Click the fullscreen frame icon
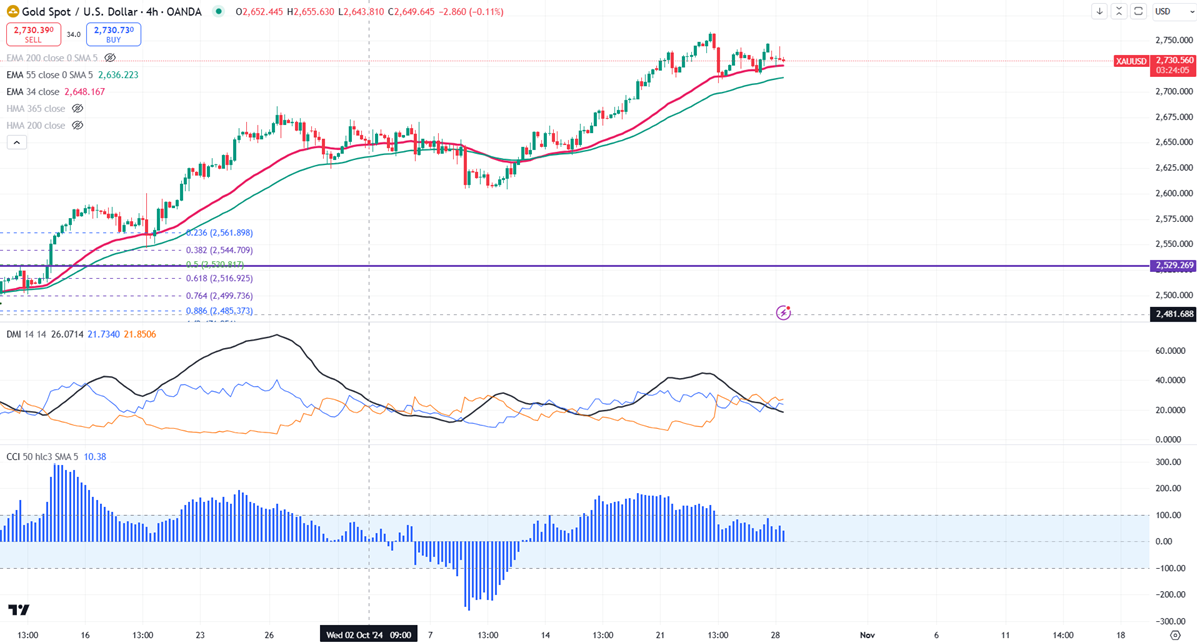This screenshot has width=1197, height=642. 1138,11
